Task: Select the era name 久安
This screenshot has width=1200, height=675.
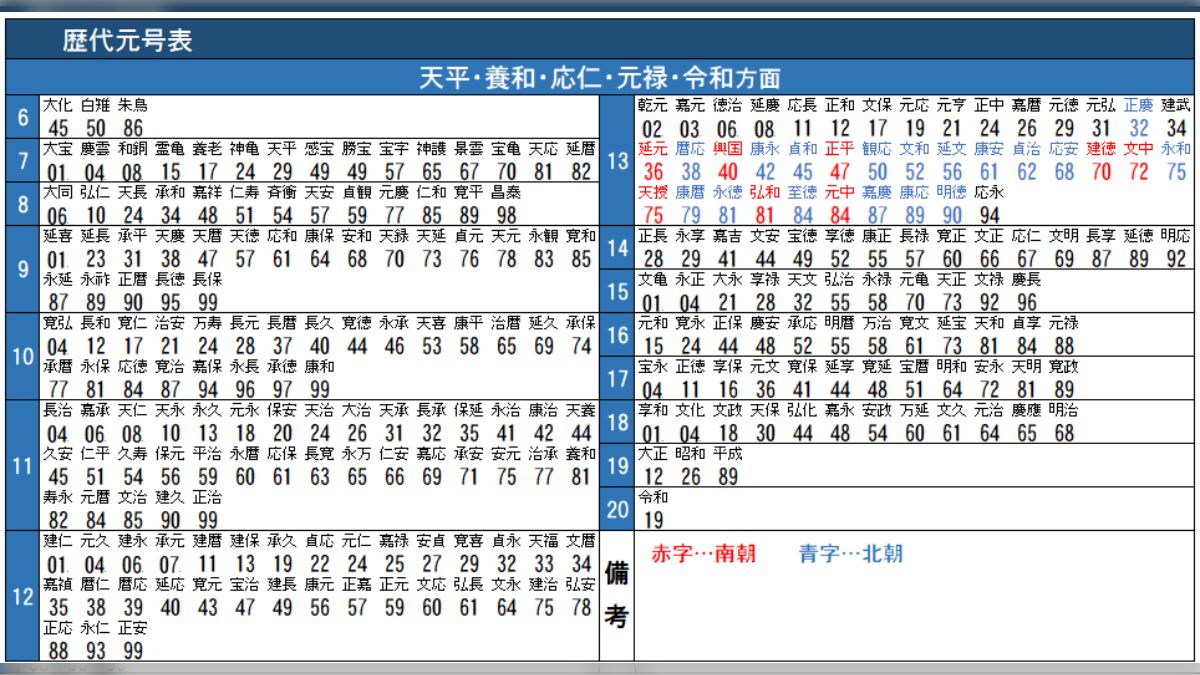Action: click(x=58, y=453)
